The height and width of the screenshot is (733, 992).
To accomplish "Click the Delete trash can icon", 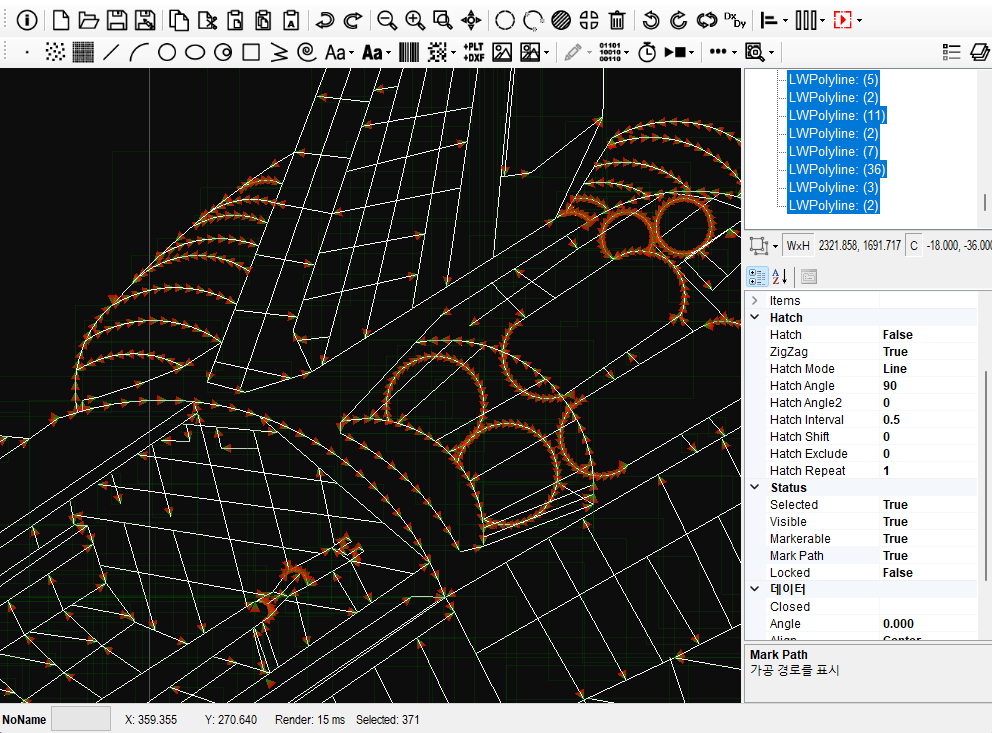I will [618, 20].
